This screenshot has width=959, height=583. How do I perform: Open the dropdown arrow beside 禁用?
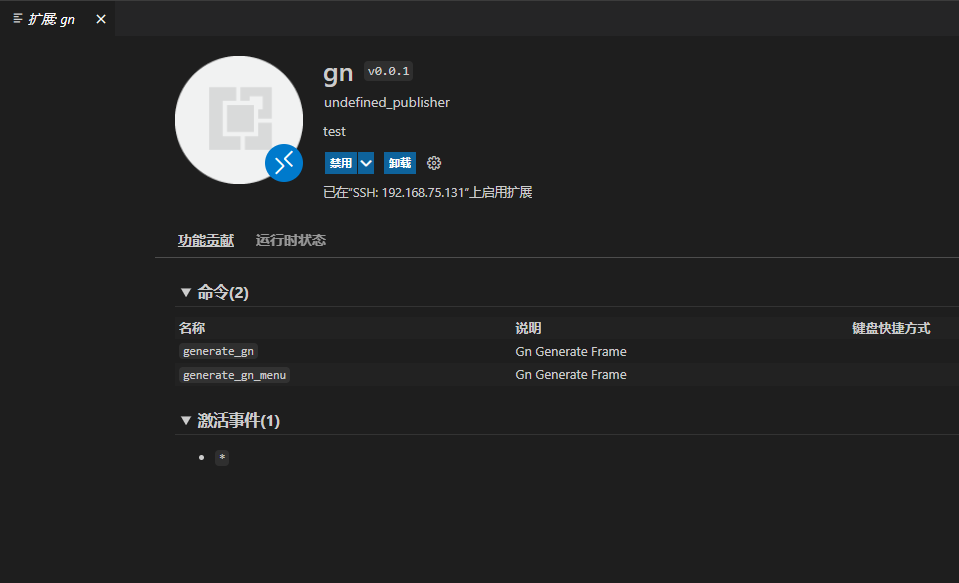coord(366,163)
